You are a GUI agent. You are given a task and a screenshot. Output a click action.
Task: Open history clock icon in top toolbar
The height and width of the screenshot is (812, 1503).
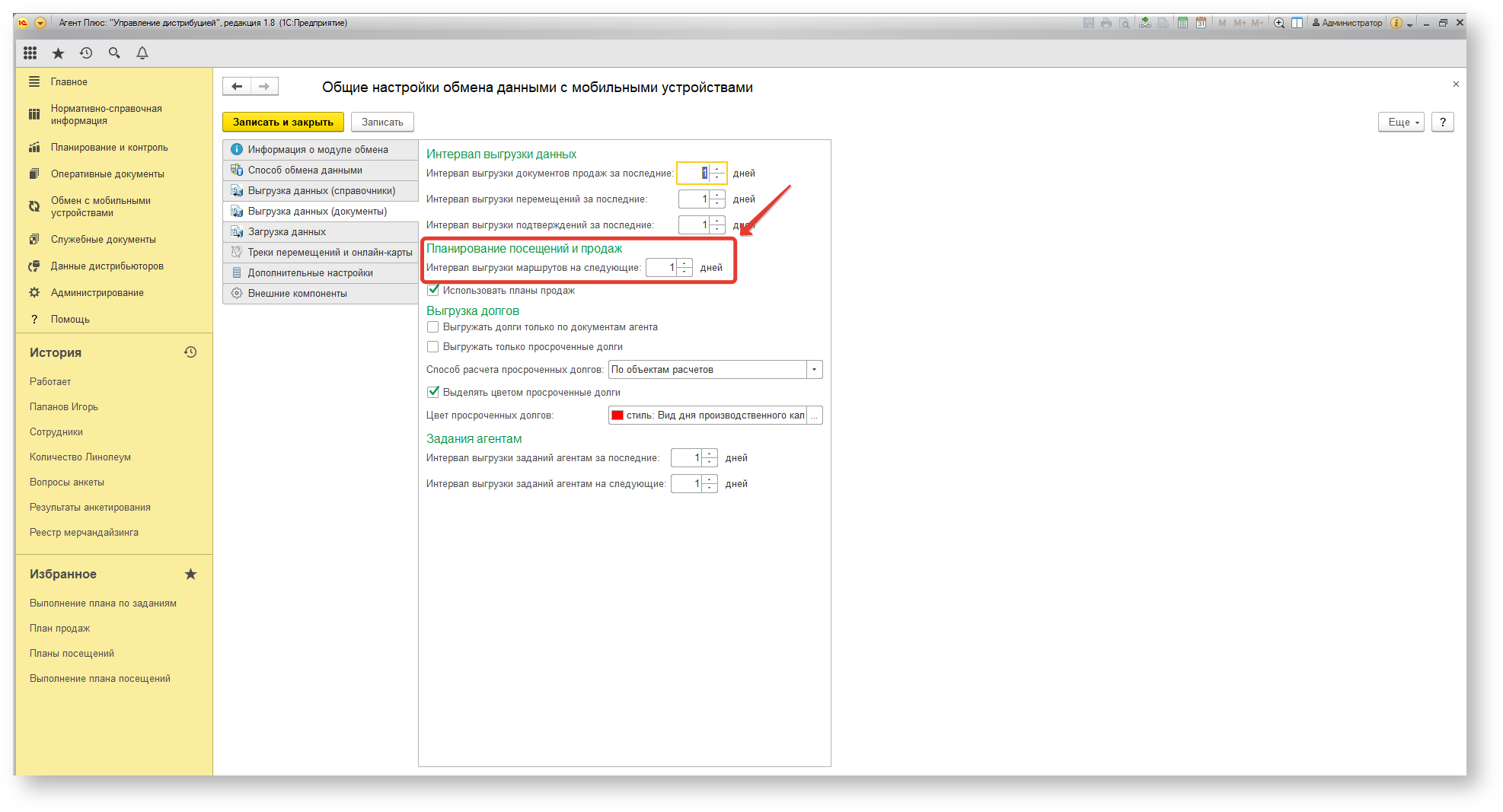(x=86, y=53)
